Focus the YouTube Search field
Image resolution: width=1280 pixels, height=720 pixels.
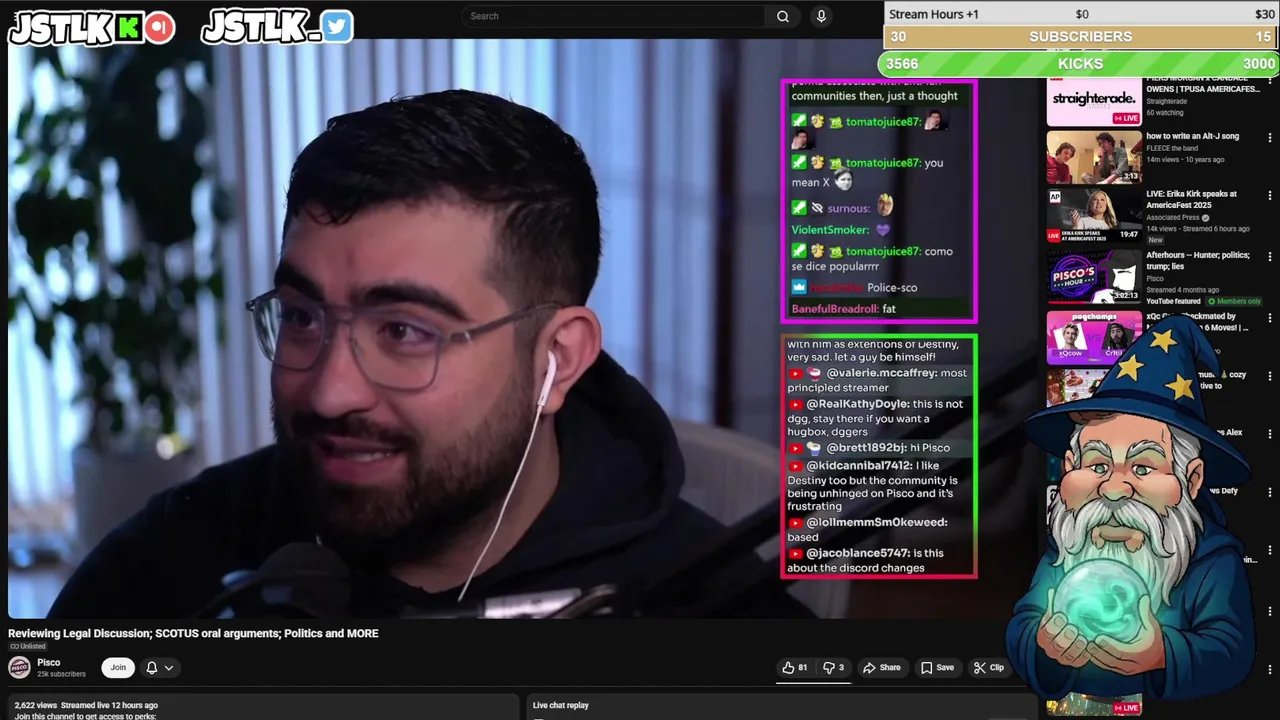tap(615, 16)
